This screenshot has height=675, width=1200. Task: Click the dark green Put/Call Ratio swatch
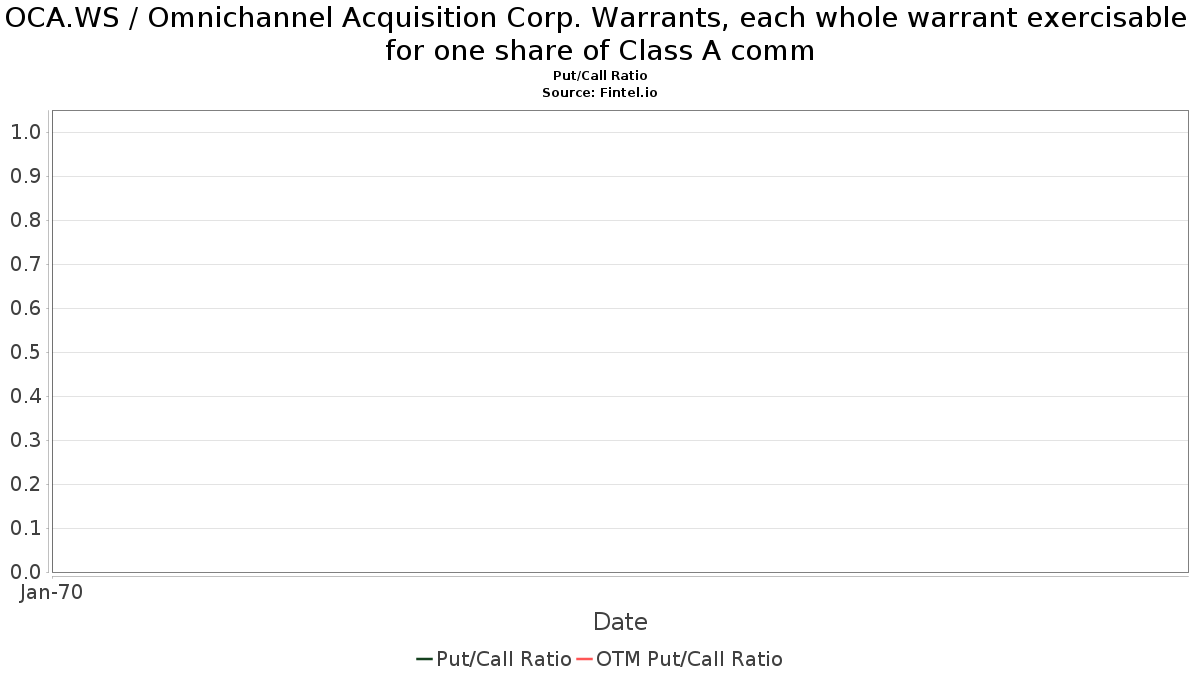tap(424, 659)
